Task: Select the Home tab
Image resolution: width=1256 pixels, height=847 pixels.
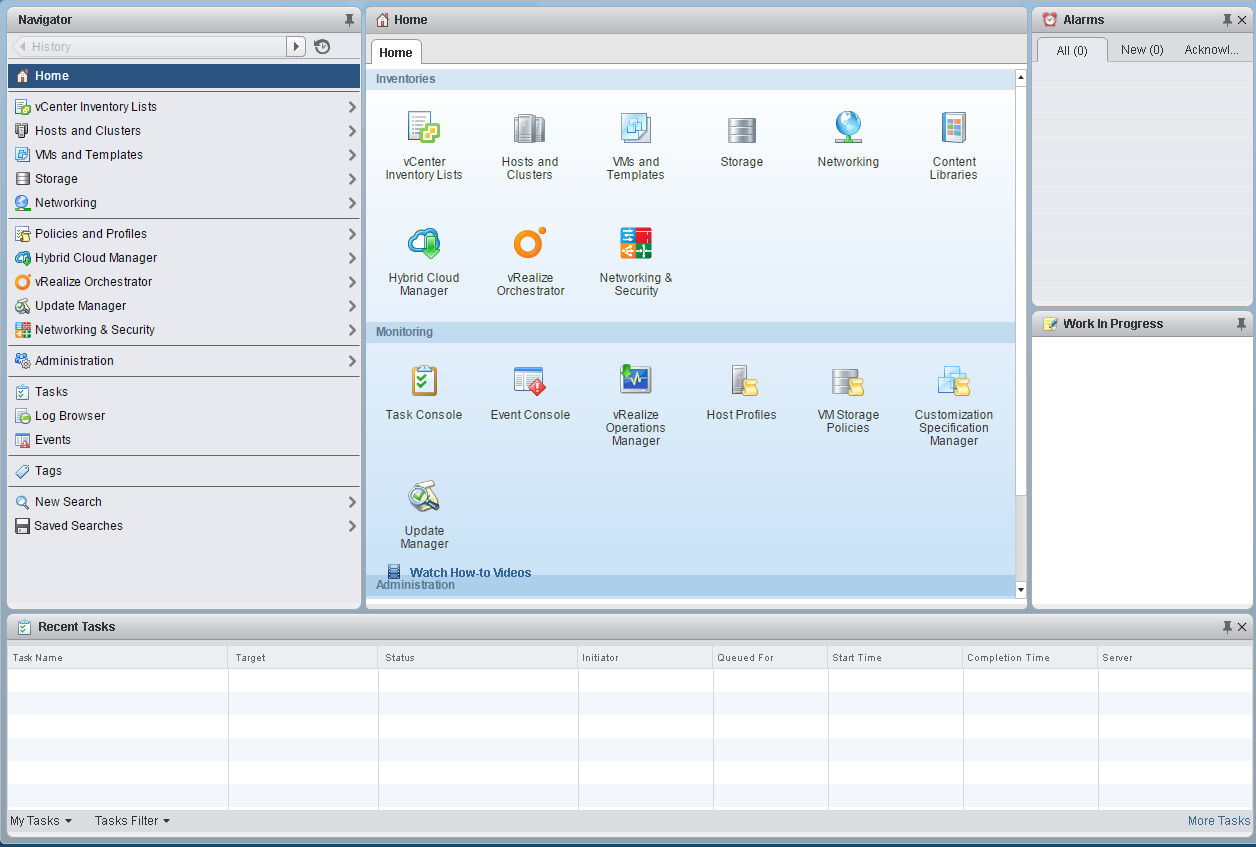Action: (396, 52)
